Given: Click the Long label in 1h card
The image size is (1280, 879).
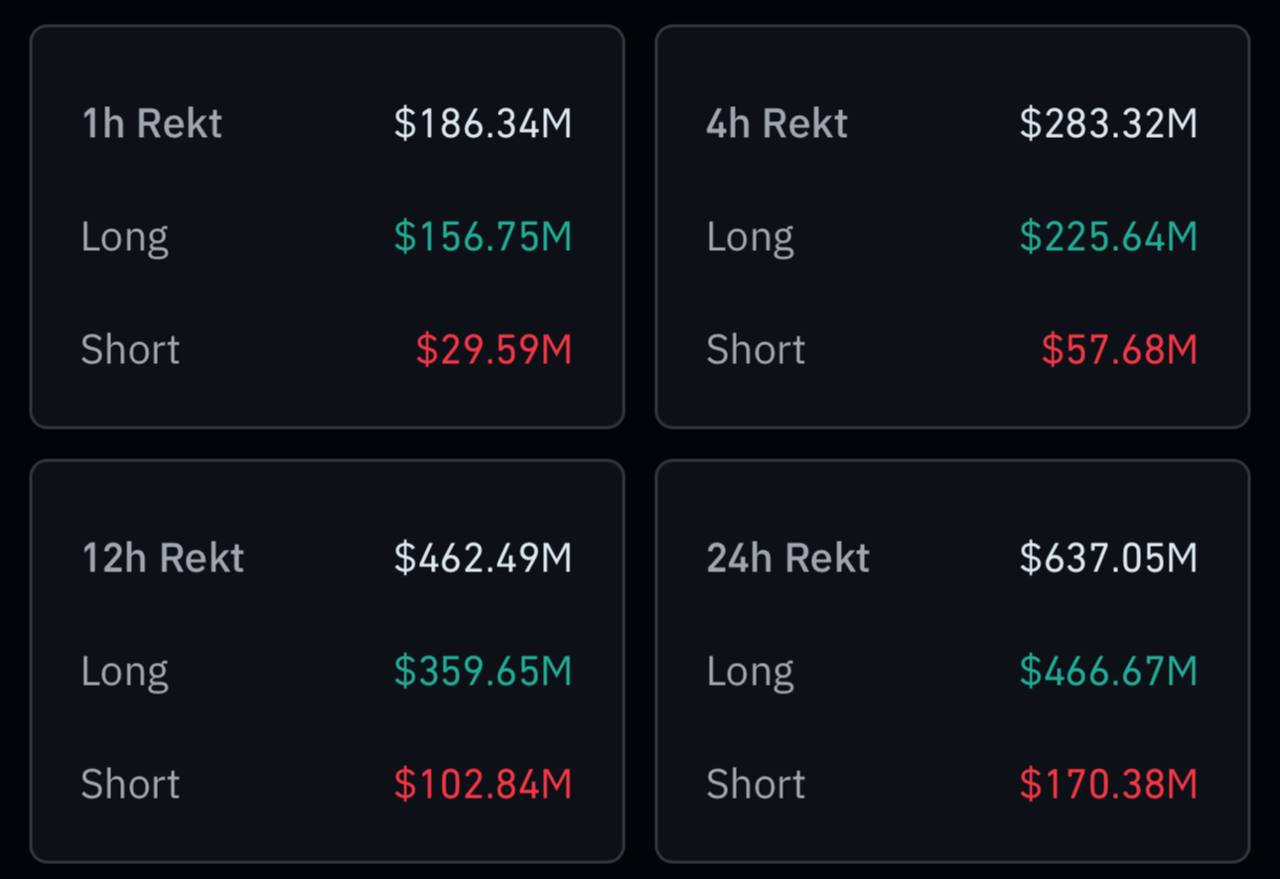Looking at the screenshot, I should pyautogui.click(x=124, y=237).
